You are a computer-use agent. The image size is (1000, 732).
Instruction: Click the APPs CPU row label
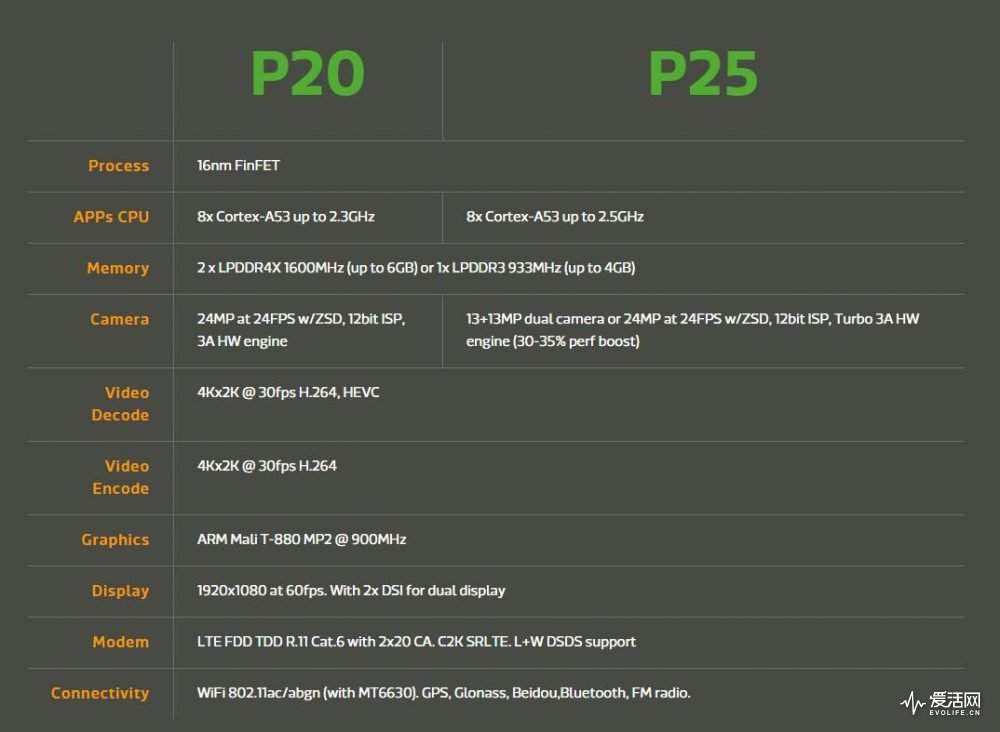[111, 217]
